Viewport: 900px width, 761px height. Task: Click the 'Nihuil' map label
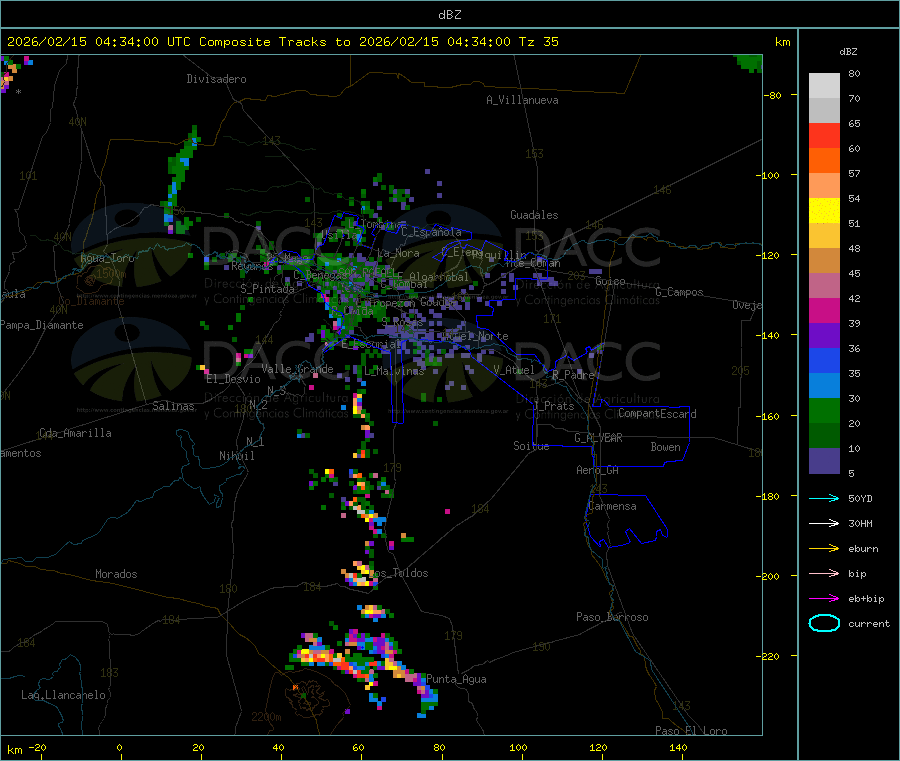236,456
